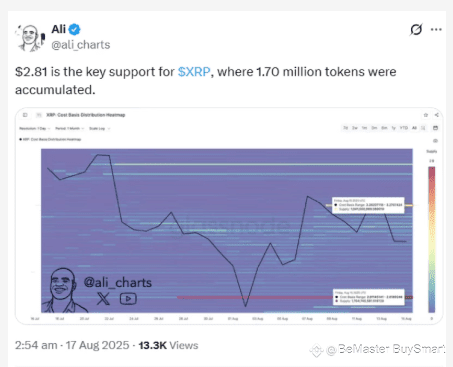Expand the Scale Log dropdown
Screen dimensions: 453x367
coord(100,128)
